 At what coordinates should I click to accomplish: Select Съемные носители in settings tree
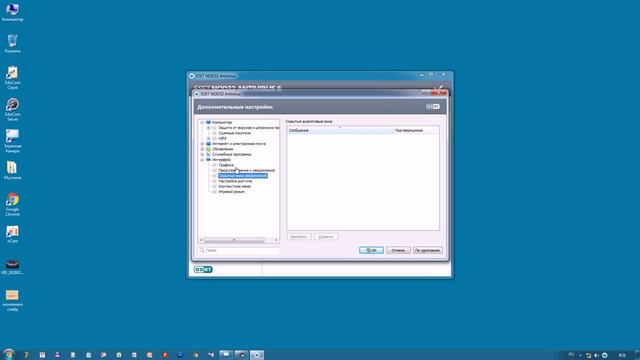pos(235,133)
